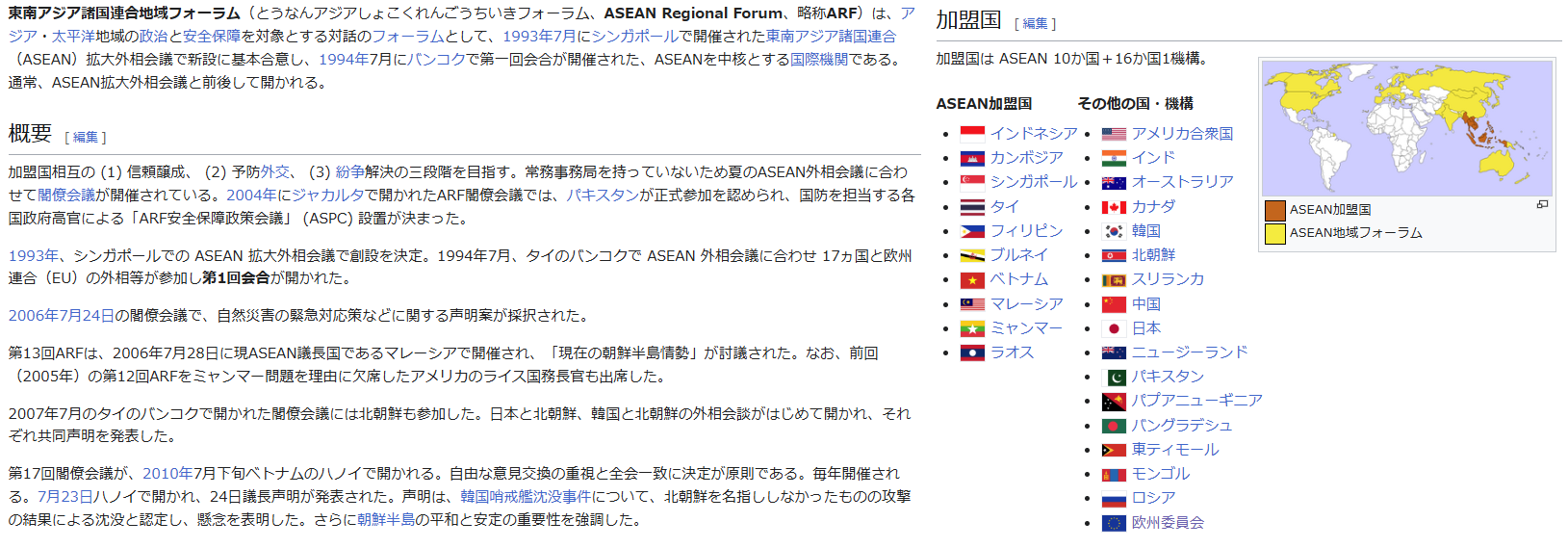Viewport: 1568px width, 548px height.
Task: Follow the 2006年7月24日 date link
Action: (x=62, y=315)
